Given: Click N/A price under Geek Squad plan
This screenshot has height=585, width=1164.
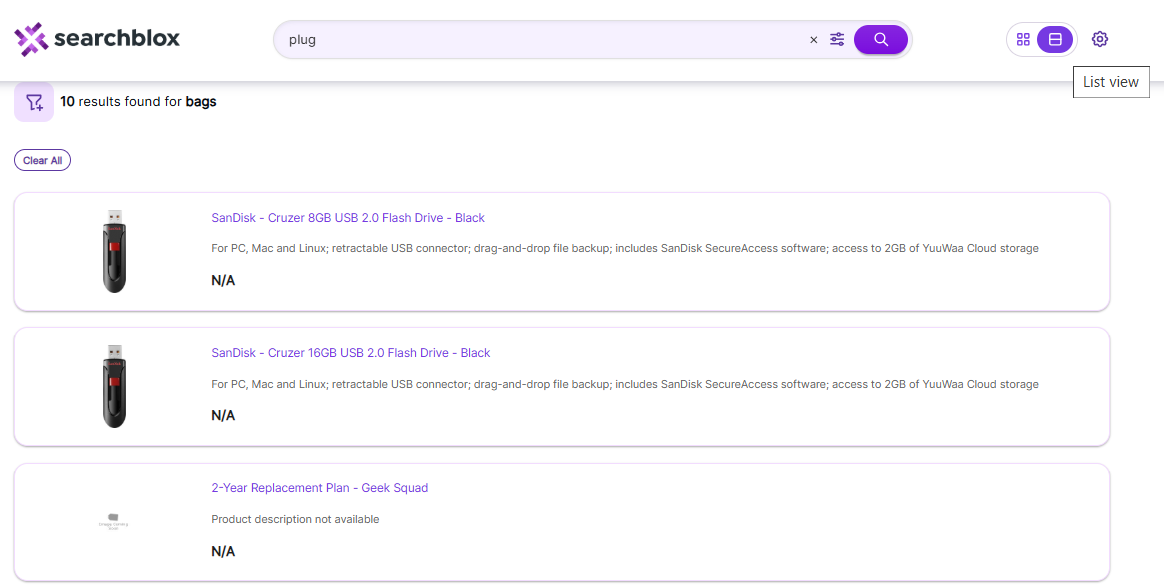Looking at the screenshot, I should coord(223,552).
